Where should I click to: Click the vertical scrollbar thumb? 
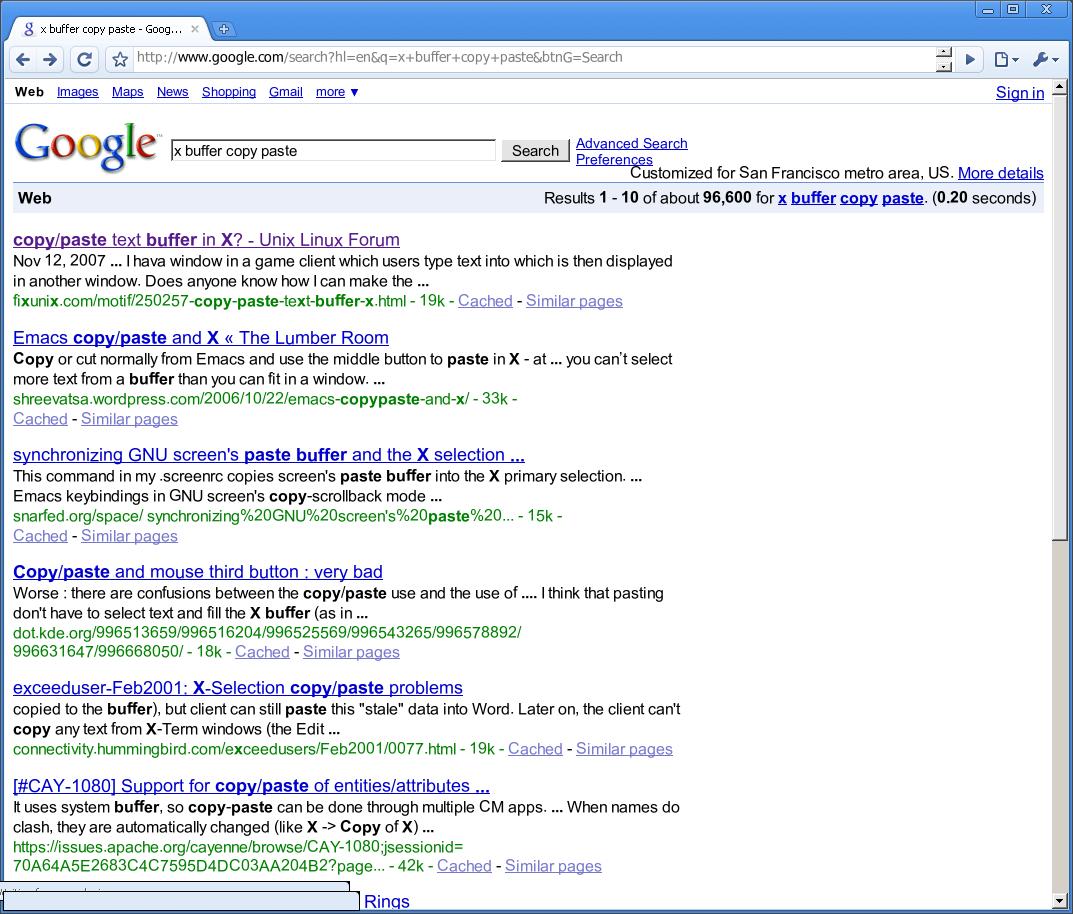1059,317
